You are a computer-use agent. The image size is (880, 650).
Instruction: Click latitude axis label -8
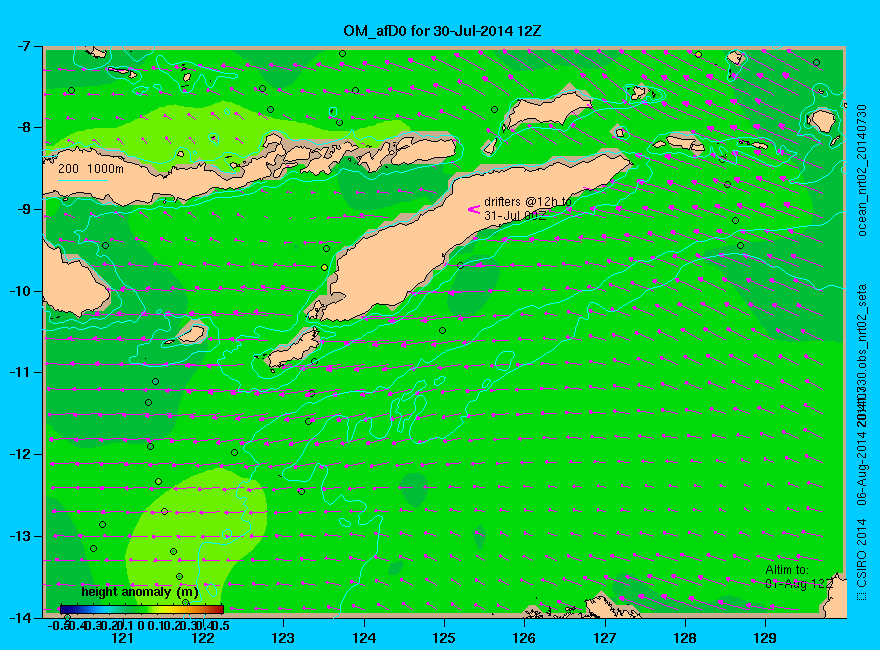pyautogui.click(x=23, y=127)
